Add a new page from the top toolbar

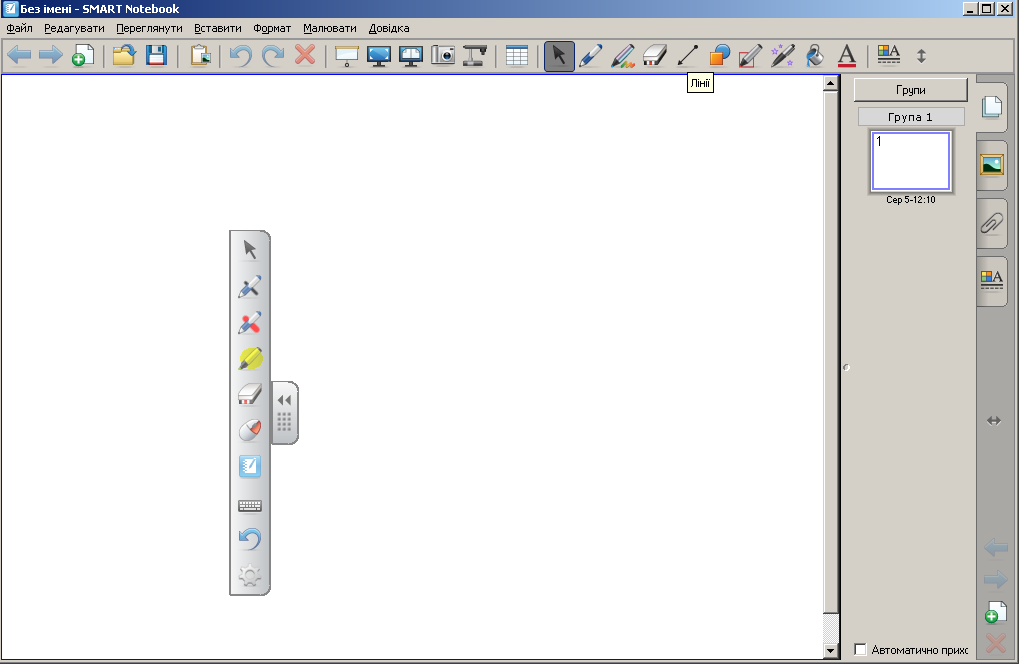83,56
